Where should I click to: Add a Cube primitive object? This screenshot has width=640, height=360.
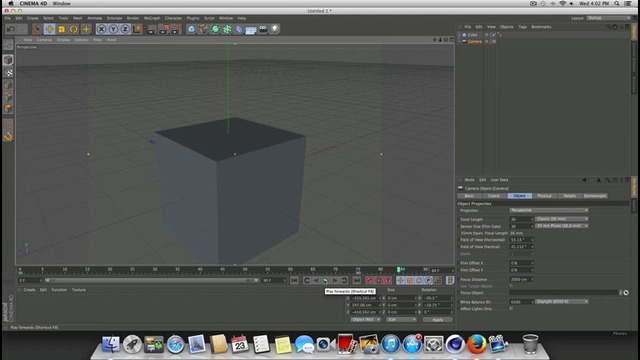[191, 29]
